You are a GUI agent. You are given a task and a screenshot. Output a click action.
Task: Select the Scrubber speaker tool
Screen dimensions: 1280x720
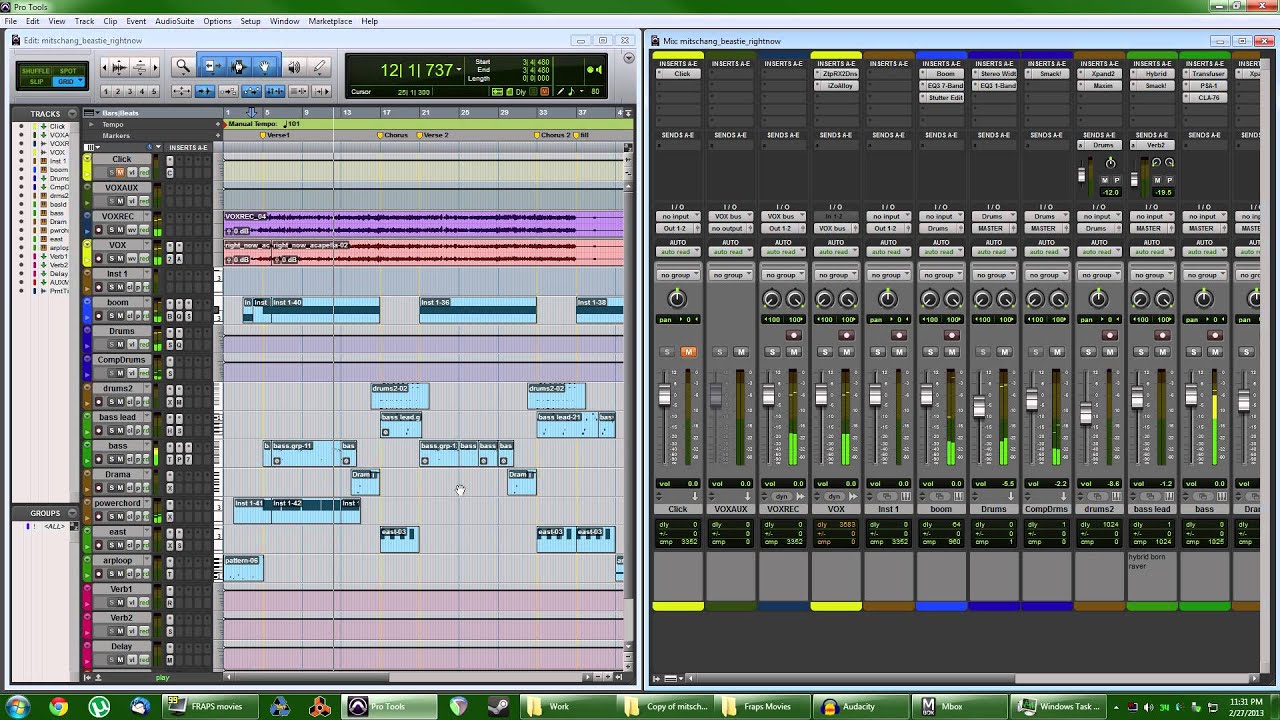click(293, 67)
